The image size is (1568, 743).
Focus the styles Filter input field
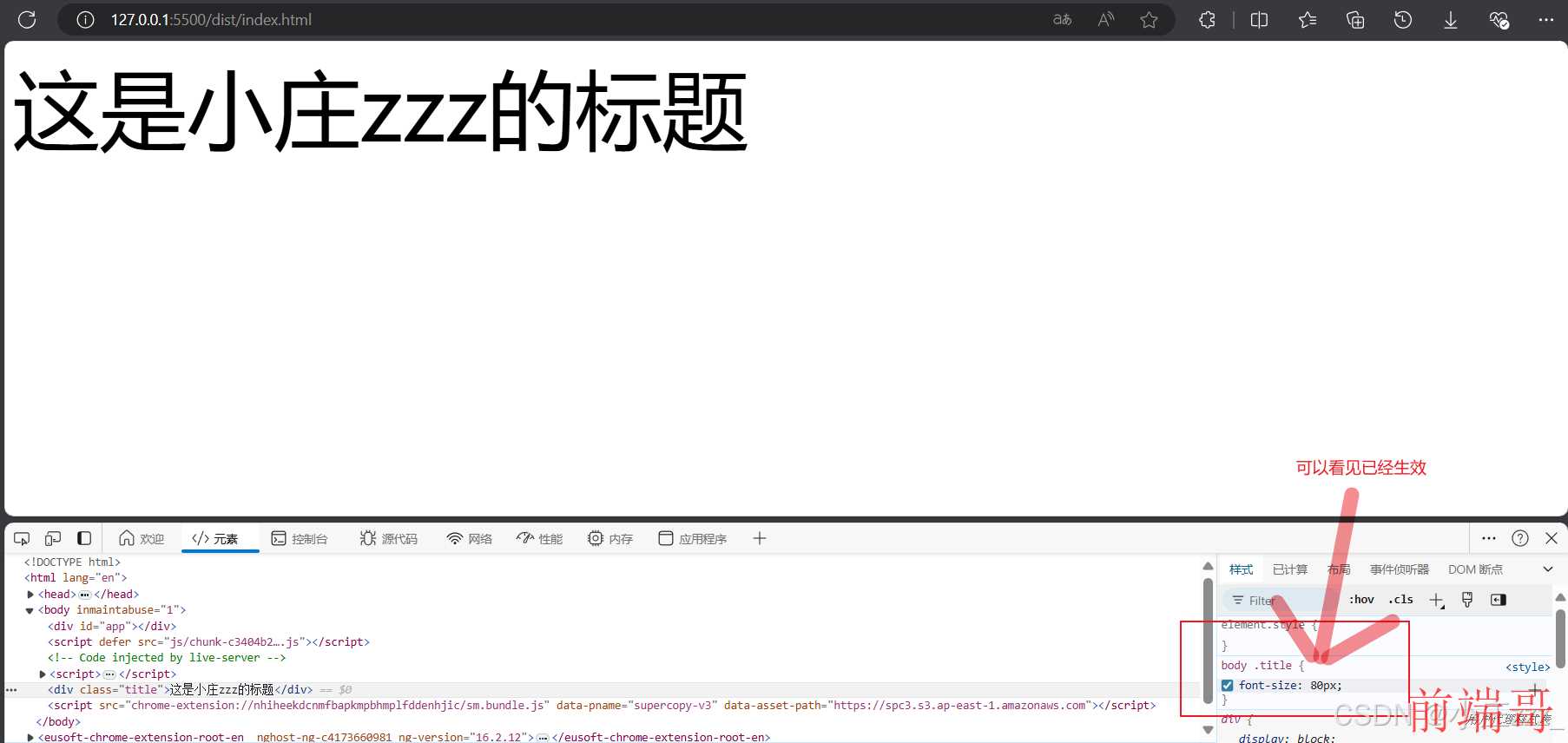1281,601
